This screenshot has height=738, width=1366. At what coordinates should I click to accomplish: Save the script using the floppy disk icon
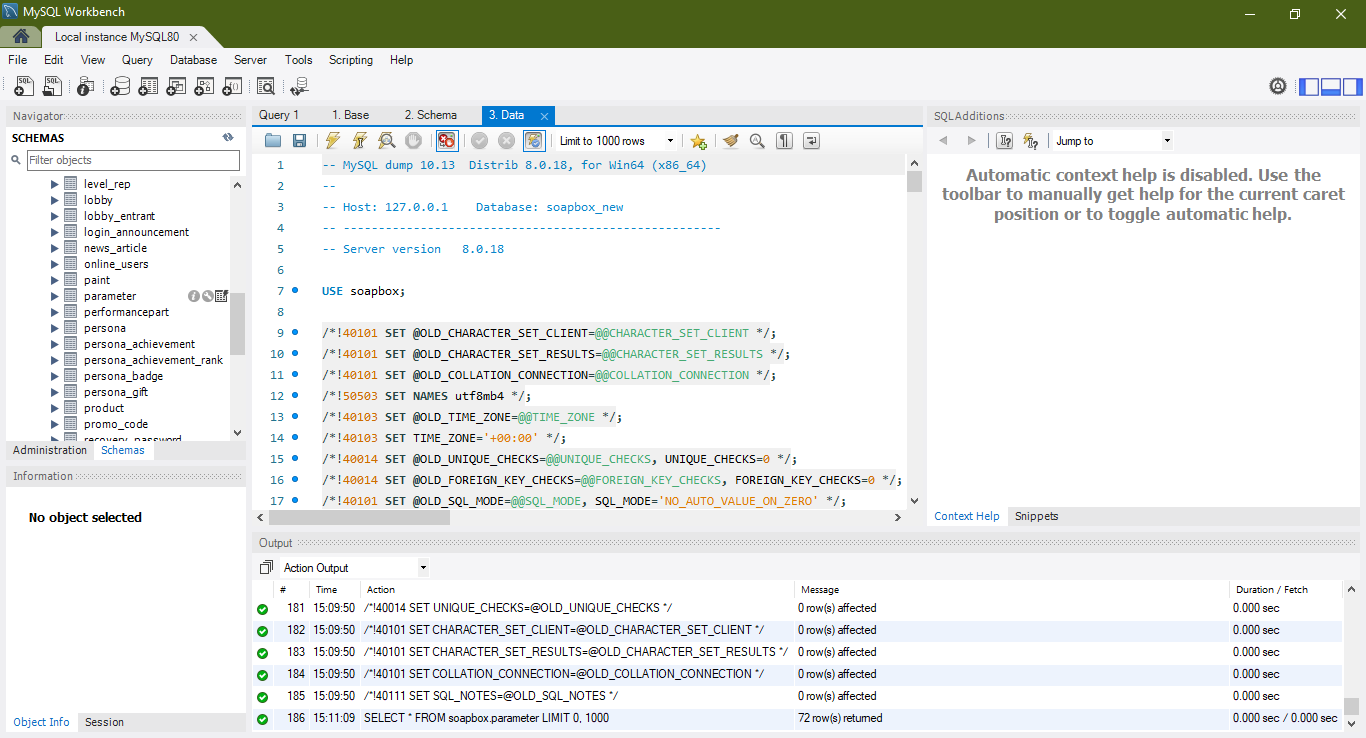pos(299,141)
